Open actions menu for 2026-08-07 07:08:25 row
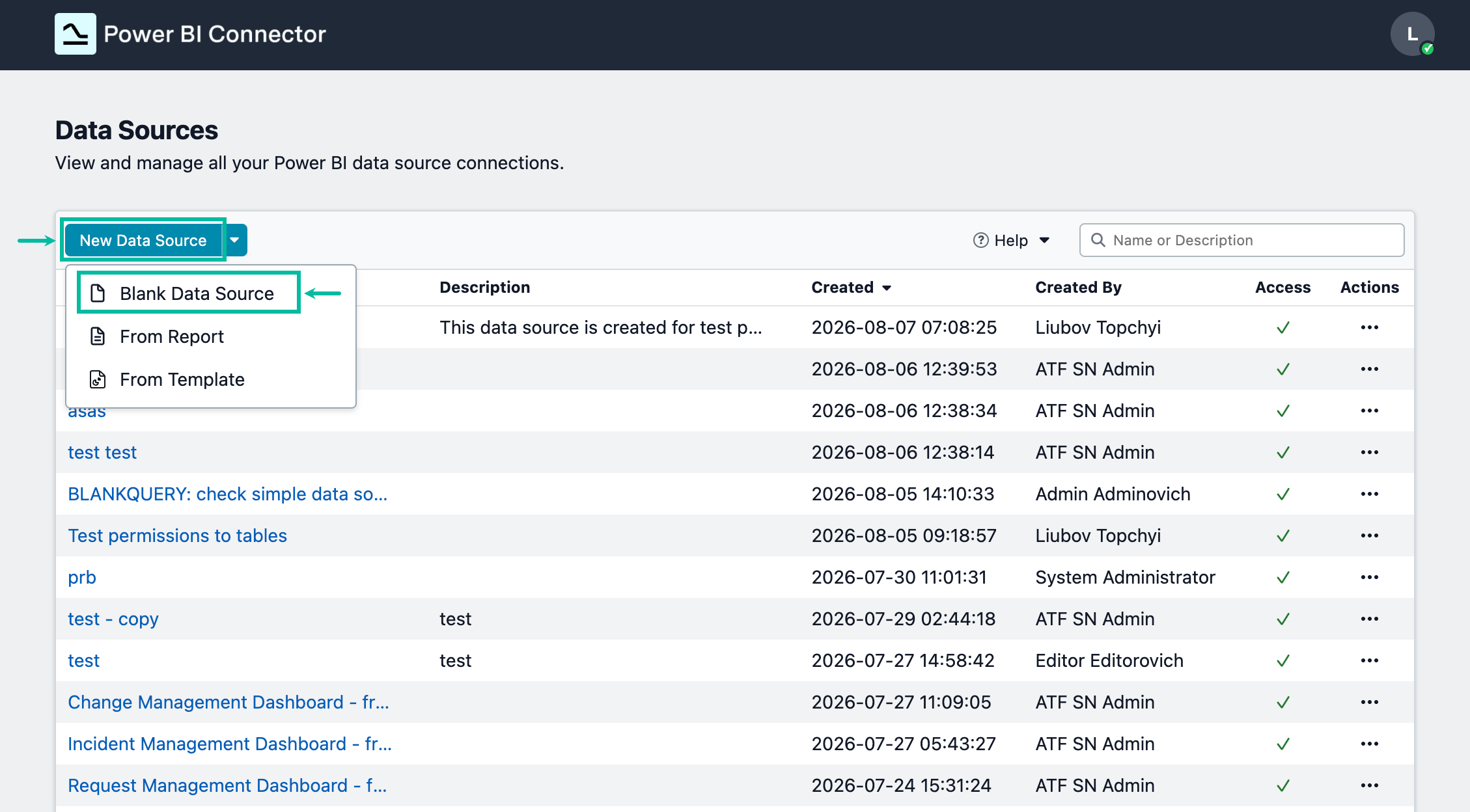Screen dimensions: 1470x812 coord(1369,327)
